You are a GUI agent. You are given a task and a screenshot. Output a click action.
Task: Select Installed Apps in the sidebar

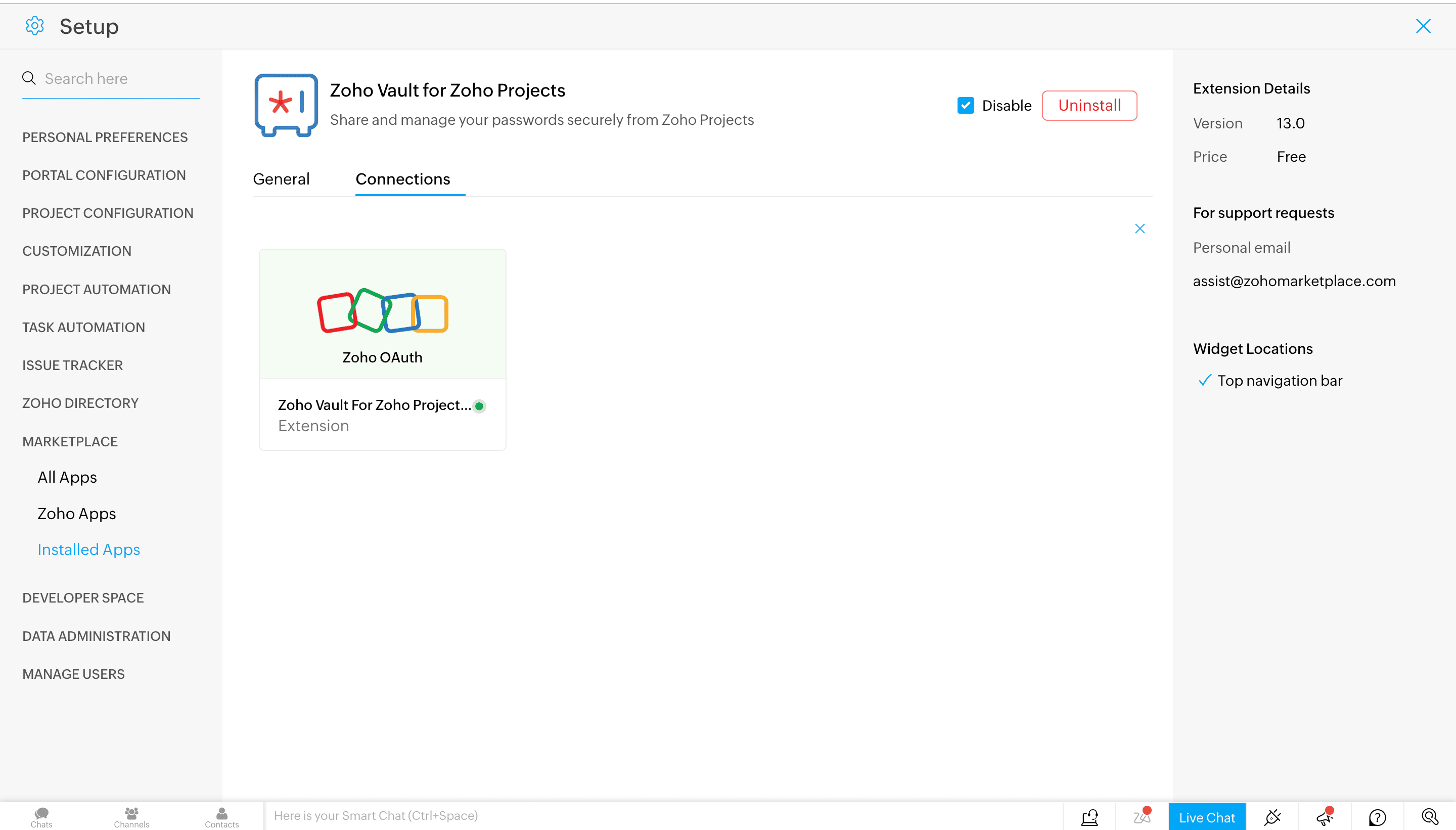point(88,549)
